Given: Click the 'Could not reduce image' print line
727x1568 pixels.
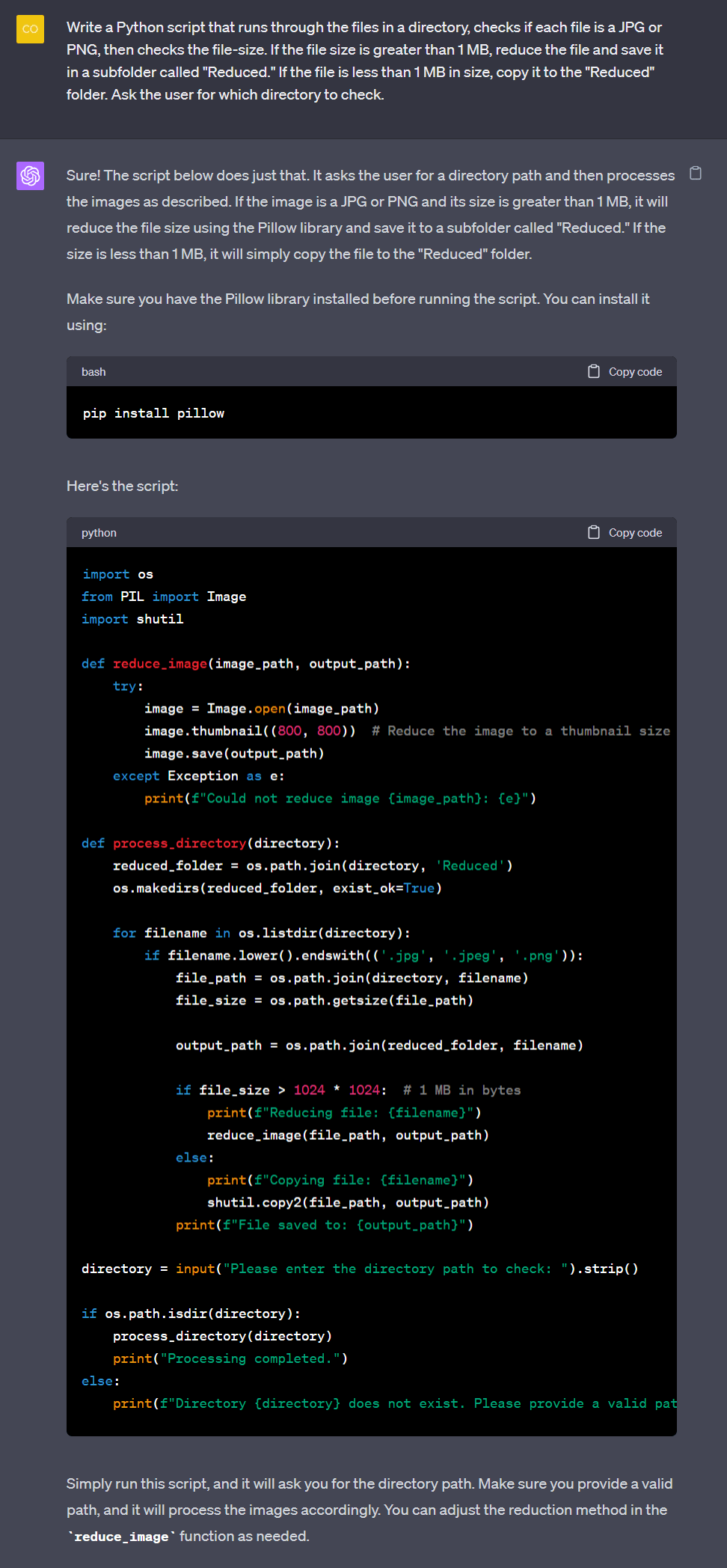Looking at the screenshot, I should 340,799.
